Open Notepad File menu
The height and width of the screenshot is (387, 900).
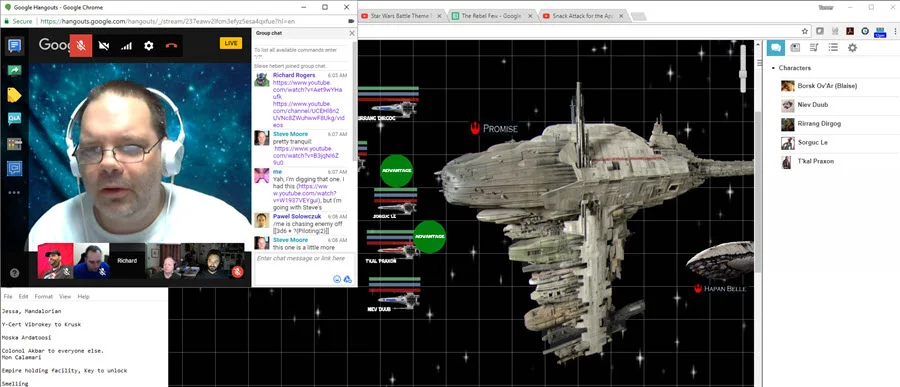pyautogui.click(x=8, y=297)
